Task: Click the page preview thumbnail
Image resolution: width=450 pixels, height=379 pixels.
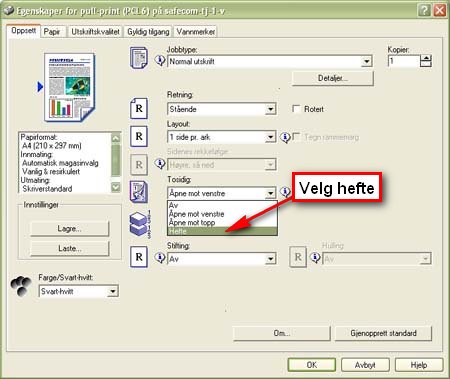Action: pos(70,87)
